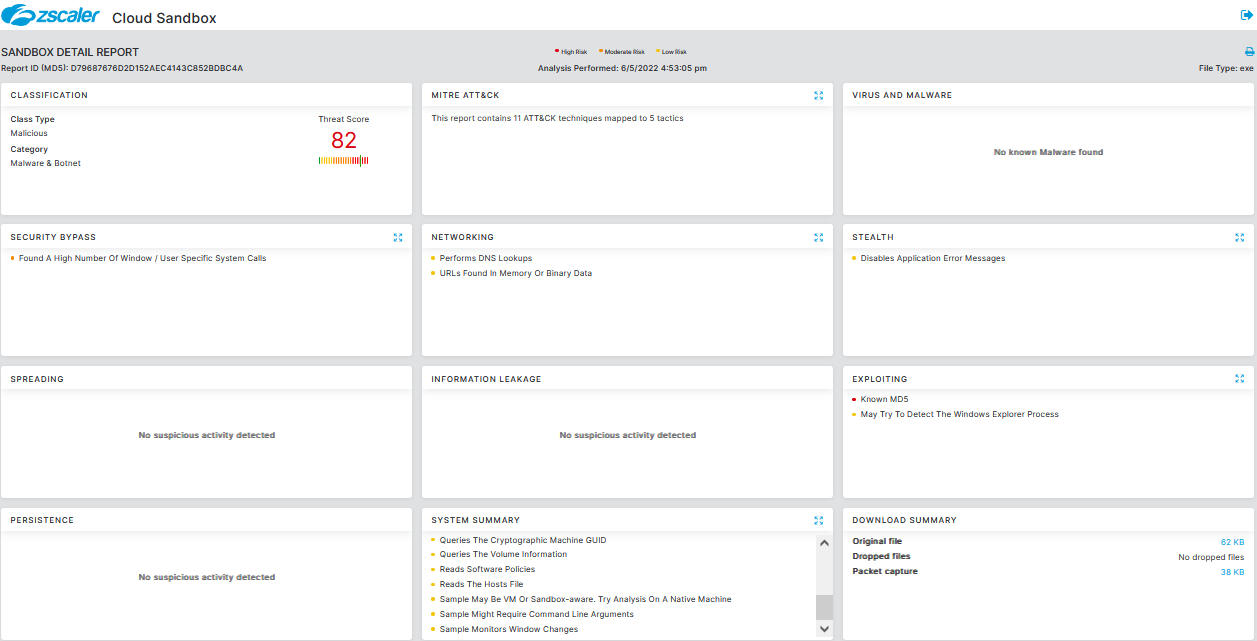Viewport: 1257px width, 641px height.
Task: Click the 'Malware & Botnet' category value
Action: 46,163
